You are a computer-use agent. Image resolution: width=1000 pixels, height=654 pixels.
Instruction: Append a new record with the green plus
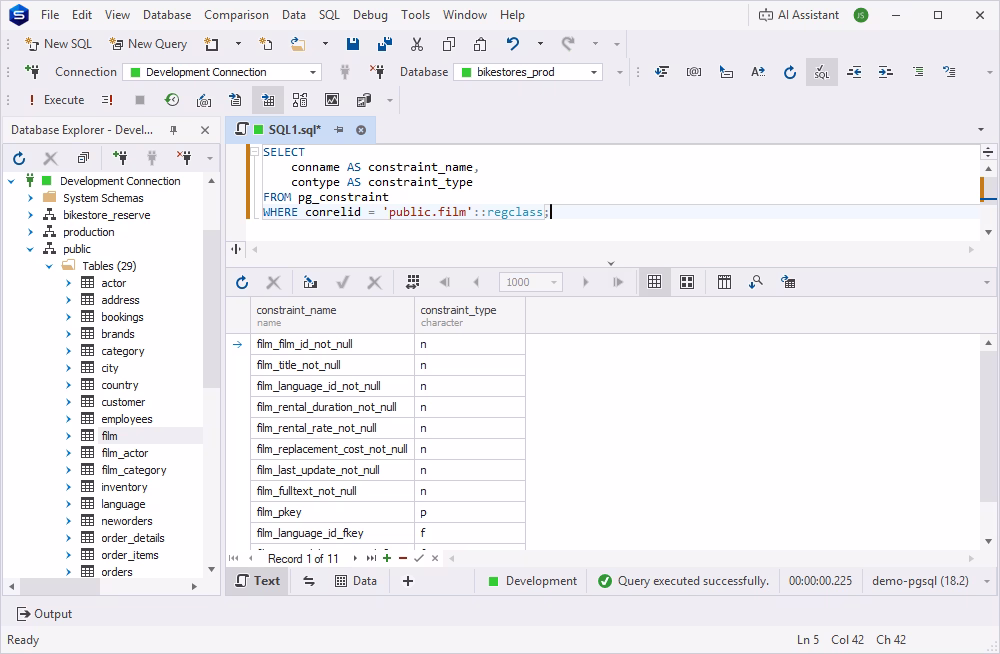[387, 558]
